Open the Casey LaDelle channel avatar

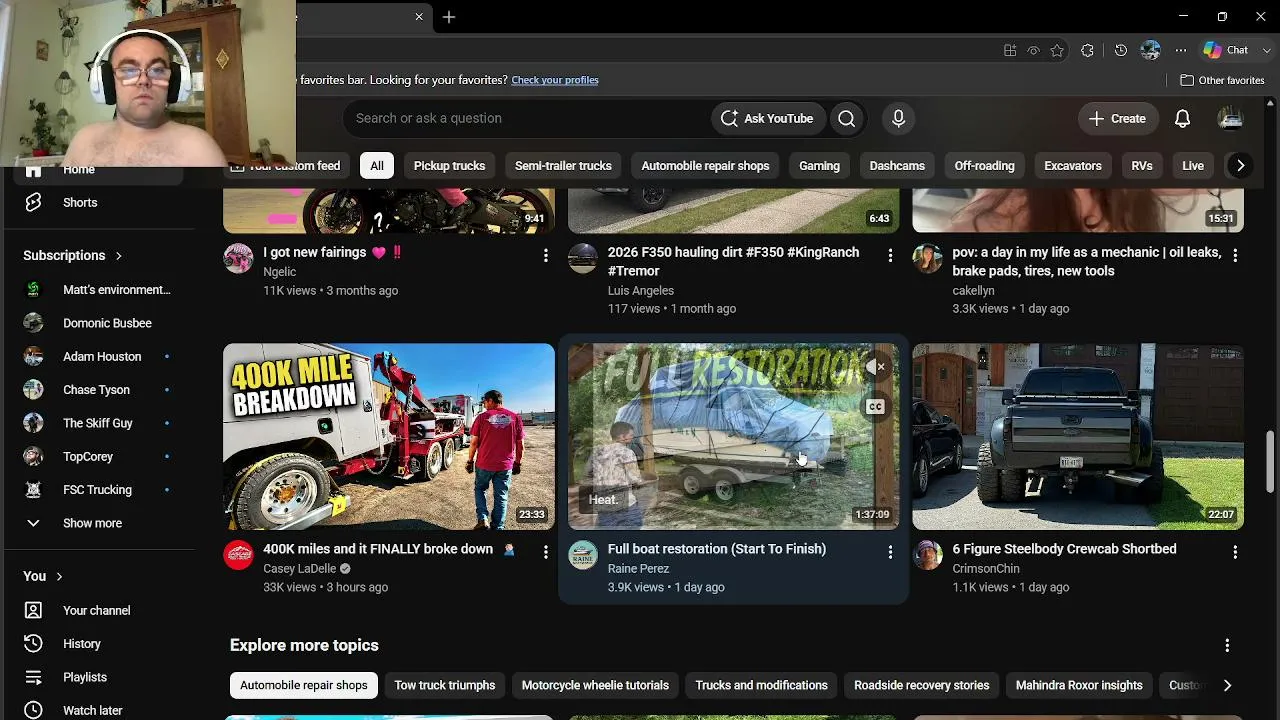coord(238,555)
